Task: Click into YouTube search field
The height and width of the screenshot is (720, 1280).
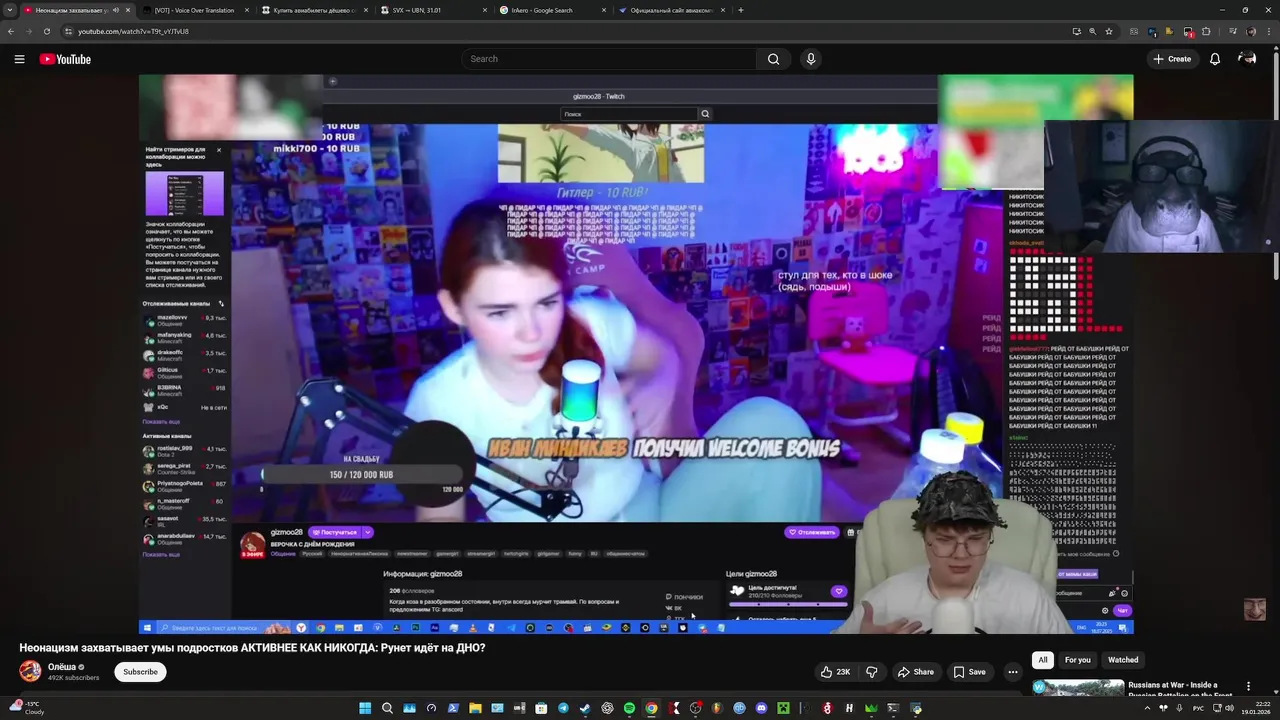Action: coord(608,59)
